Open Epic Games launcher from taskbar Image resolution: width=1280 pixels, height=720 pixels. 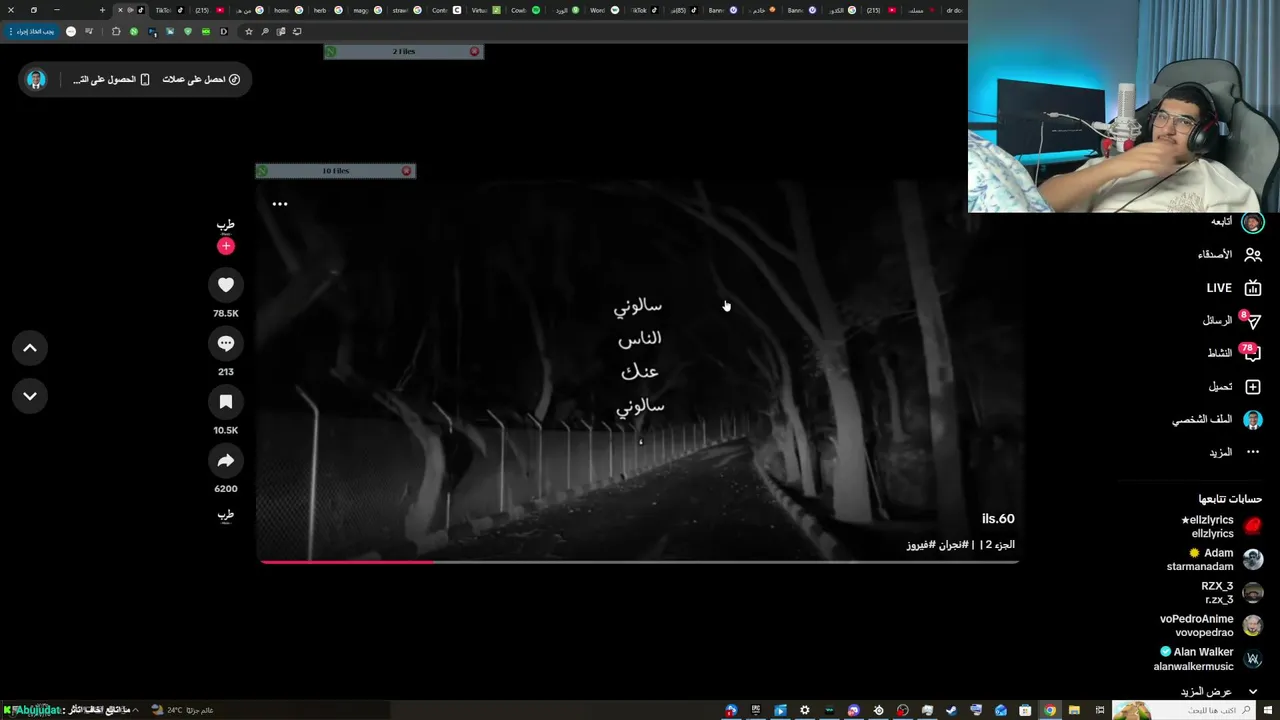(x=756, y=710)
